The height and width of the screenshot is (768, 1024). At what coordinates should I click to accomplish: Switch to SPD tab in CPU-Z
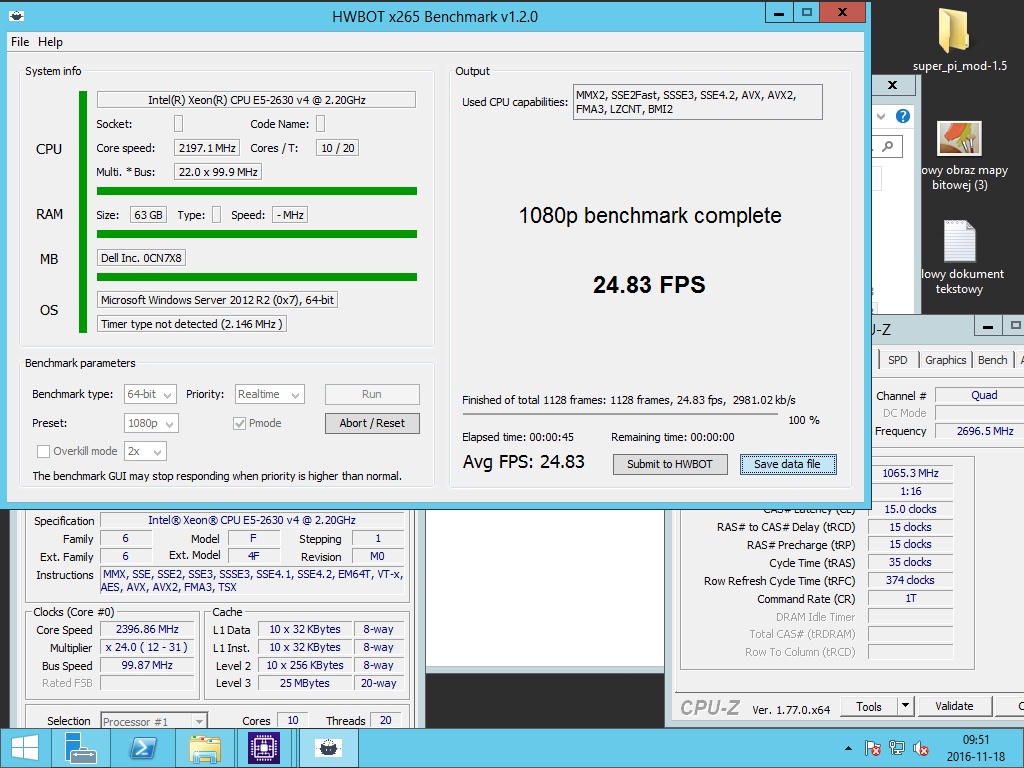(x=898, y=360)
